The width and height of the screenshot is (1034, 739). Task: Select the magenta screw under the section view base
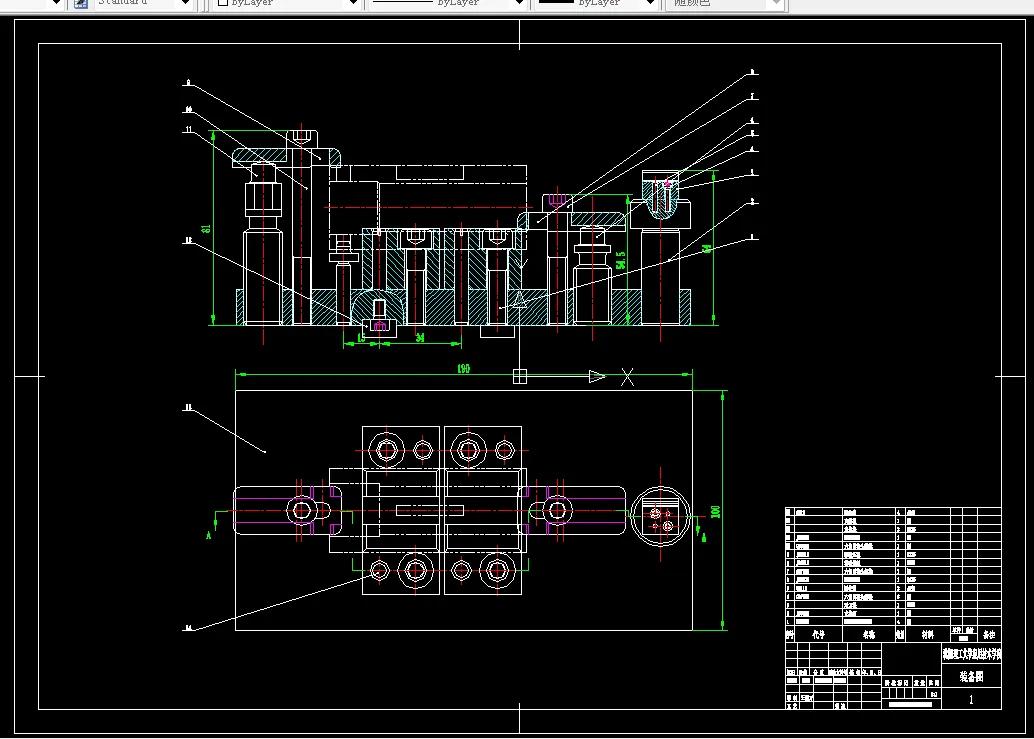pos(379,326)
